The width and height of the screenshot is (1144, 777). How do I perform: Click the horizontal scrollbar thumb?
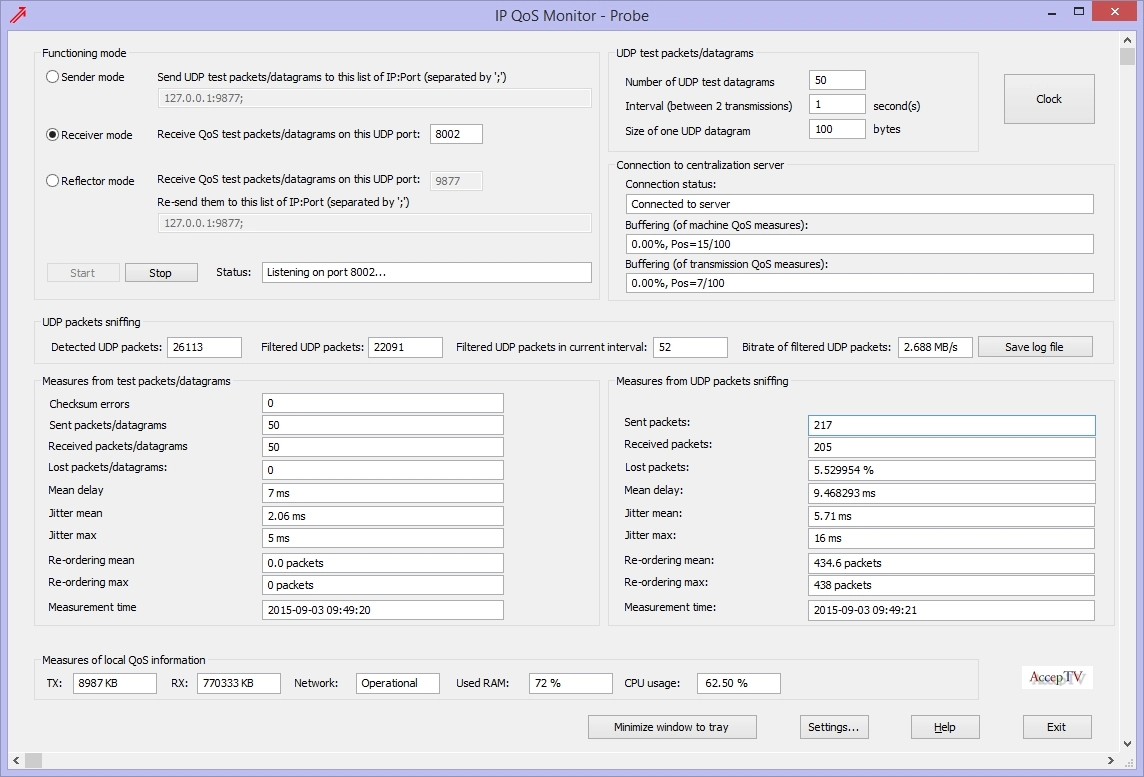(34, 760)
